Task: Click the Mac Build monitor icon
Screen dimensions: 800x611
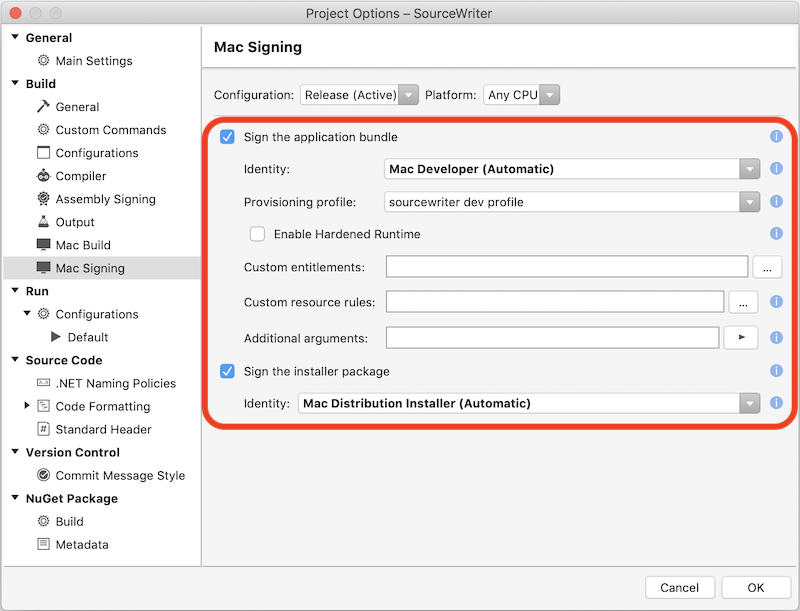Action: 43,244
